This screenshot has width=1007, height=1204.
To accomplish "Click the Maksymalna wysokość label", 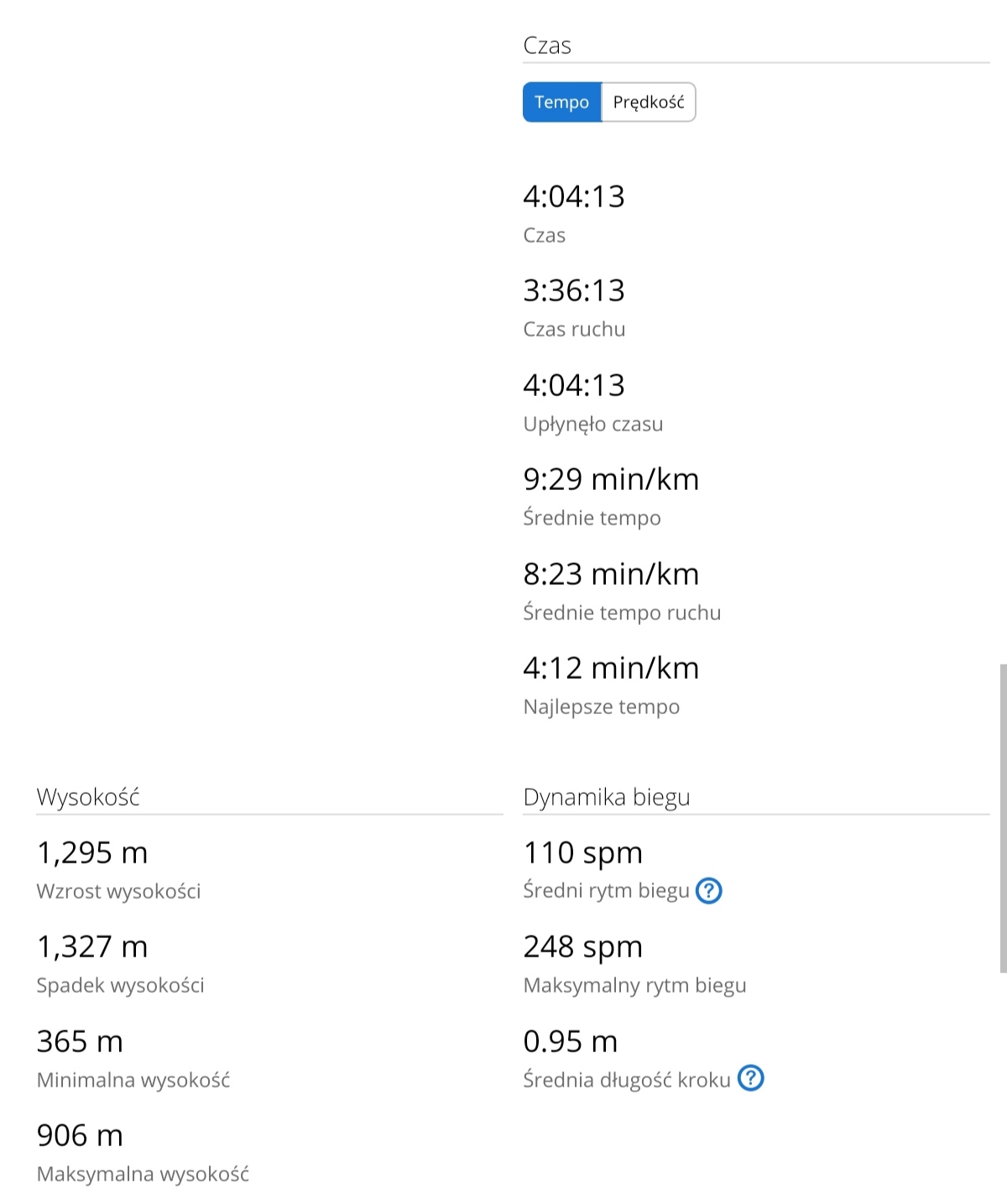I will click(143, 1174).
